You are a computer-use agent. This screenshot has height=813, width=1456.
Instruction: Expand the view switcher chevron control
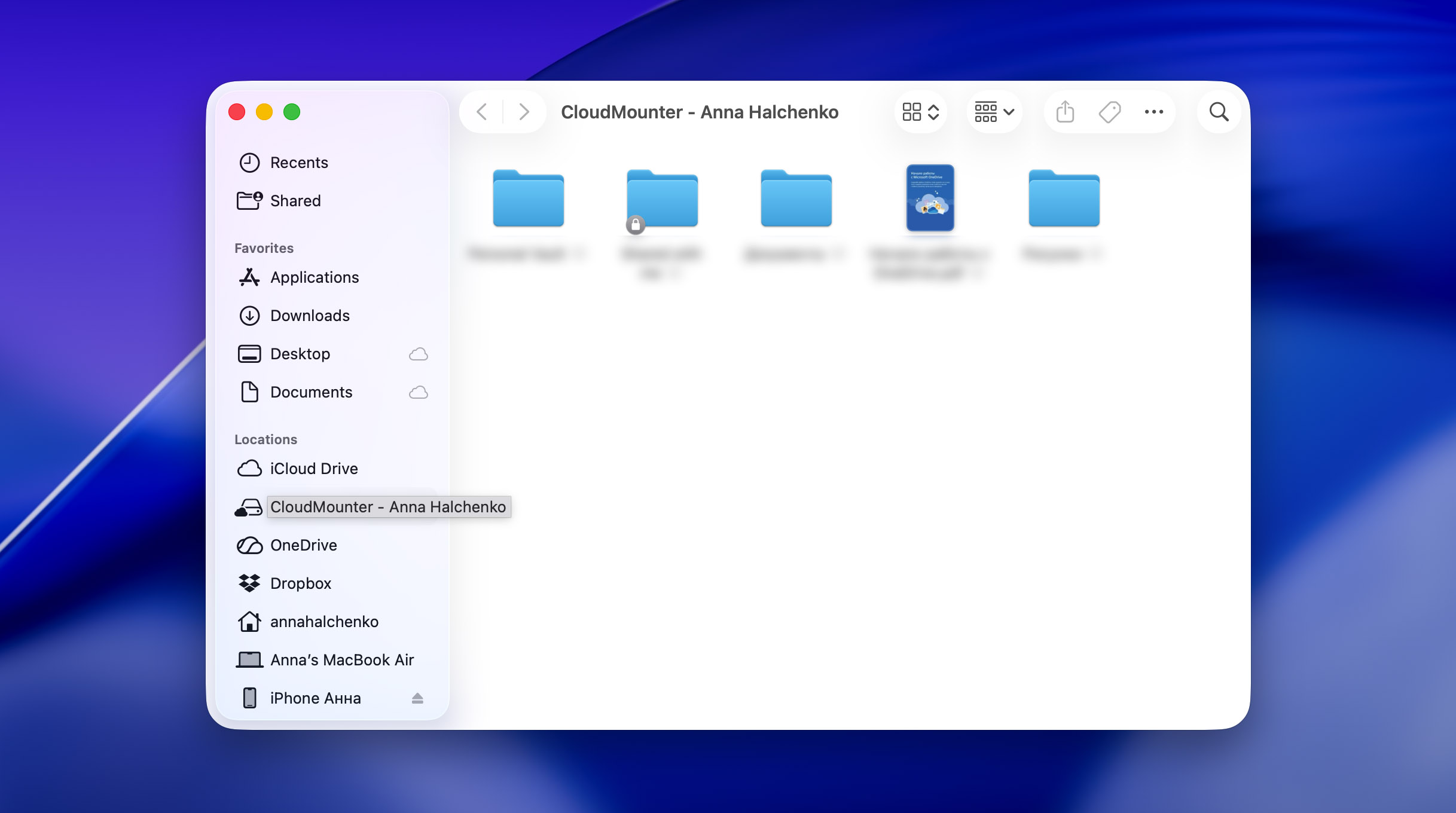932,111
